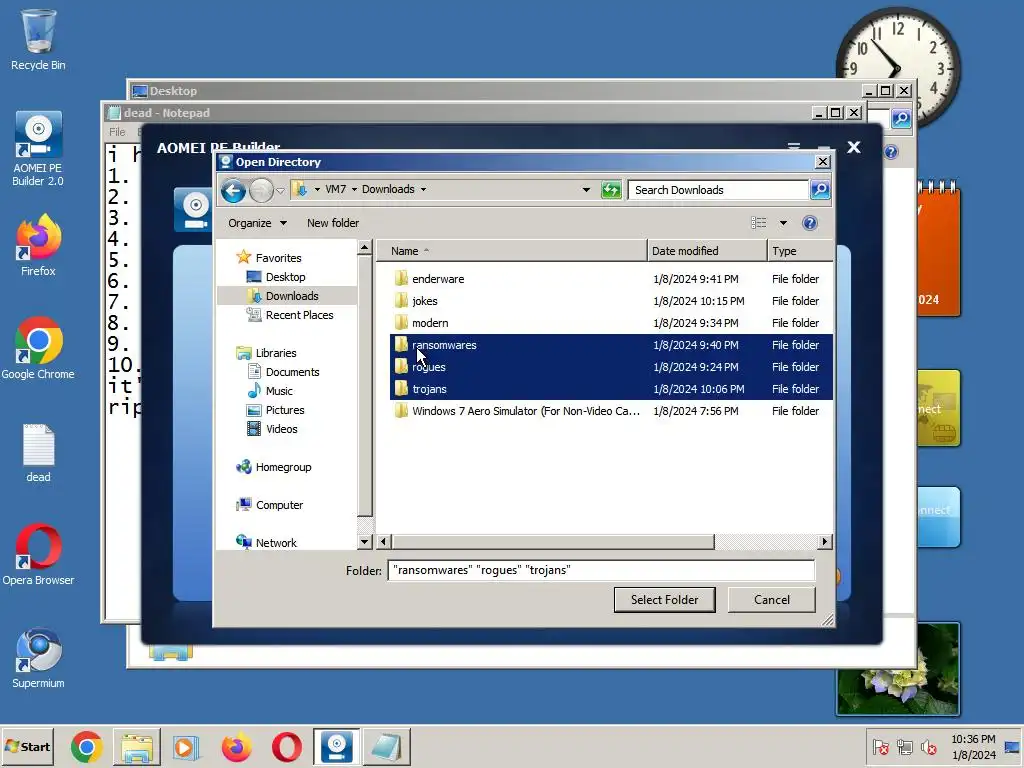Open view options dropdown arrow
Viewport: 1024px width, 768px height.
[x=783, y=223]
